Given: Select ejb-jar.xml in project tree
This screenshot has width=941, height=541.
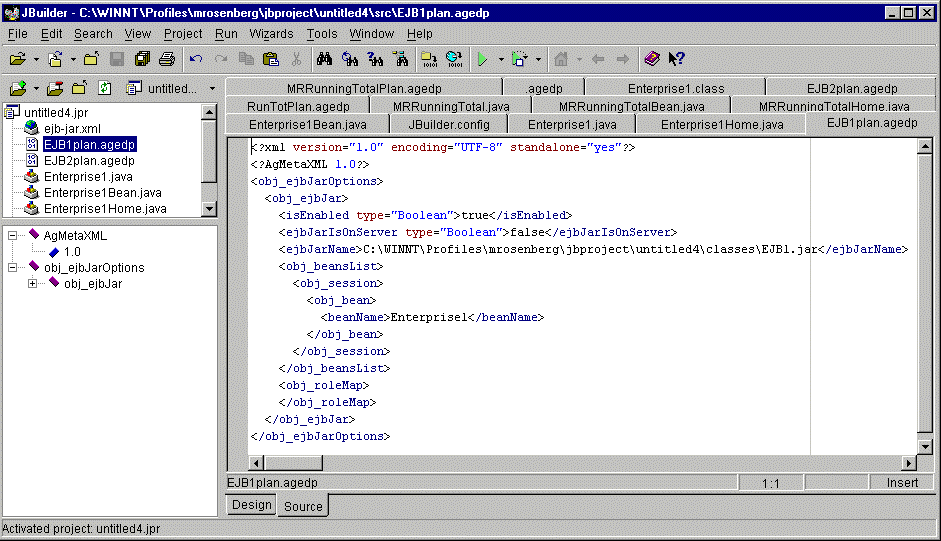Looking at the screenshot, I should (72, 128).
